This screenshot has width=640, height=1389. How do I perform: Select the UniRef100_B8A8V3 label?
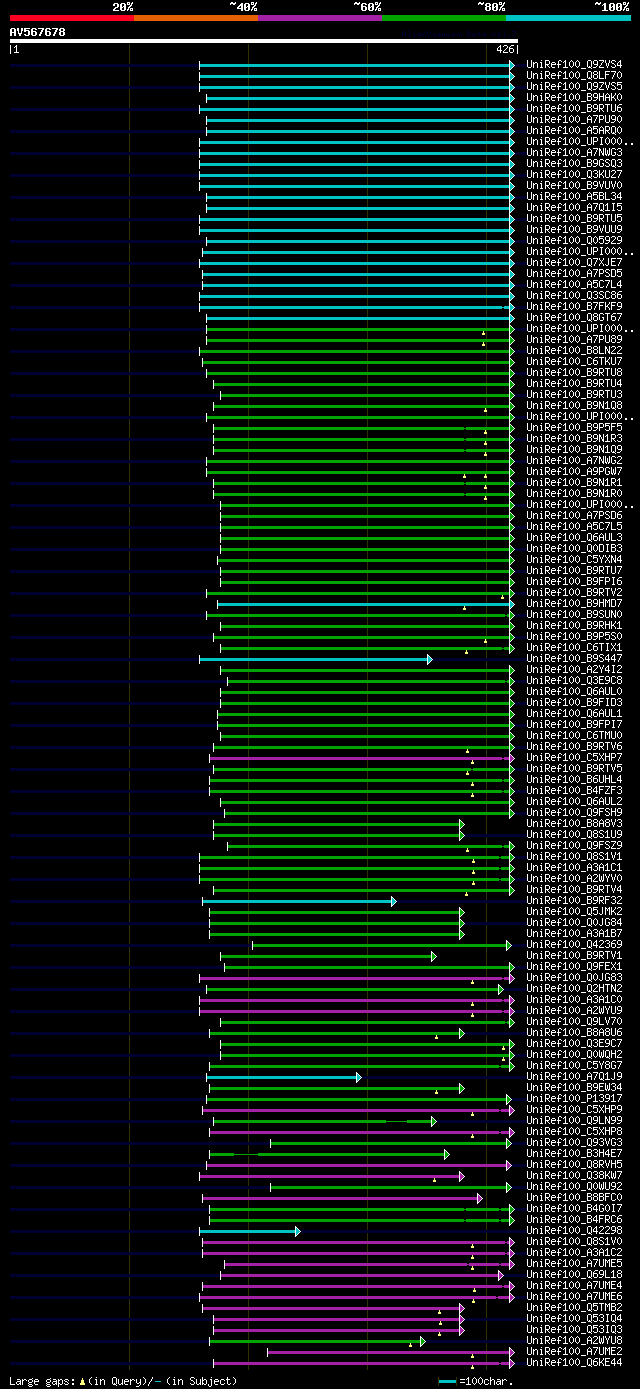(x=575, y=823)
